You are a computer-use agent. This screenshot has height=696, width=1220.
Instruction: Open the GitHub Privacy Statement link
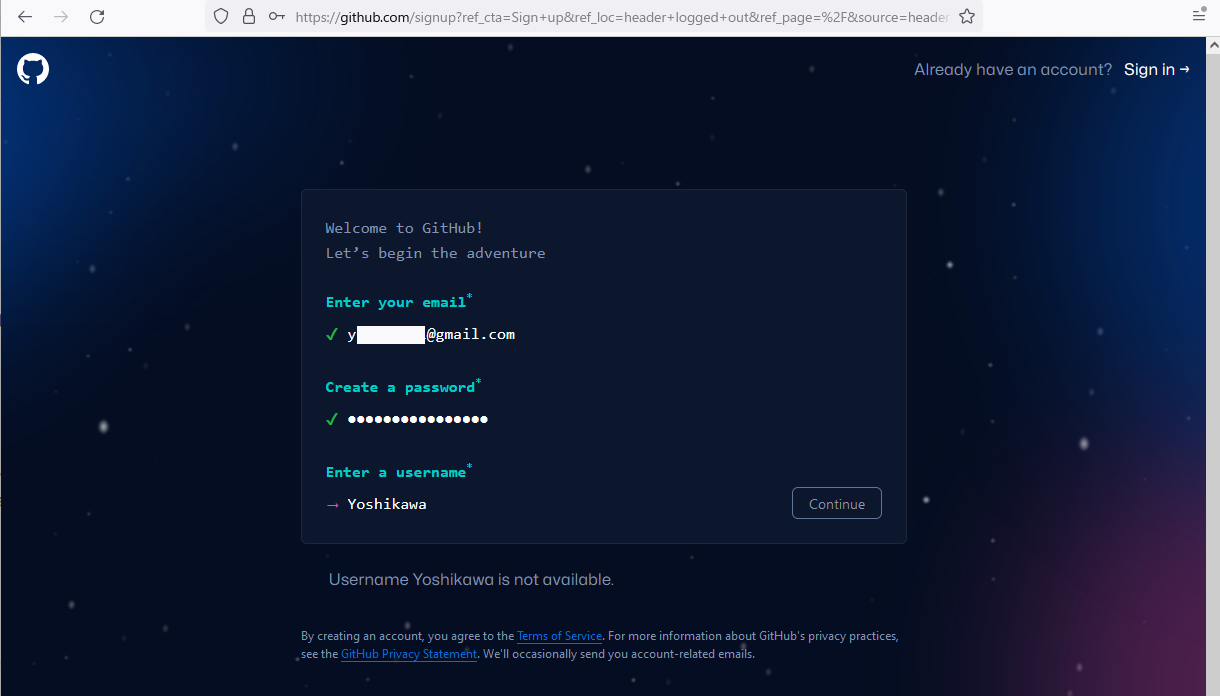point(409,654)
